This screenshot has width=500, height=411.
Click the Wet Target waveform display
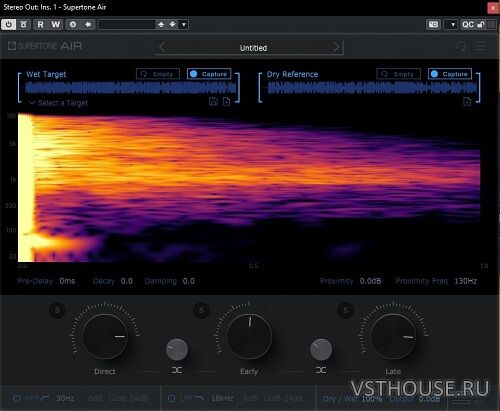pos(131,88)
